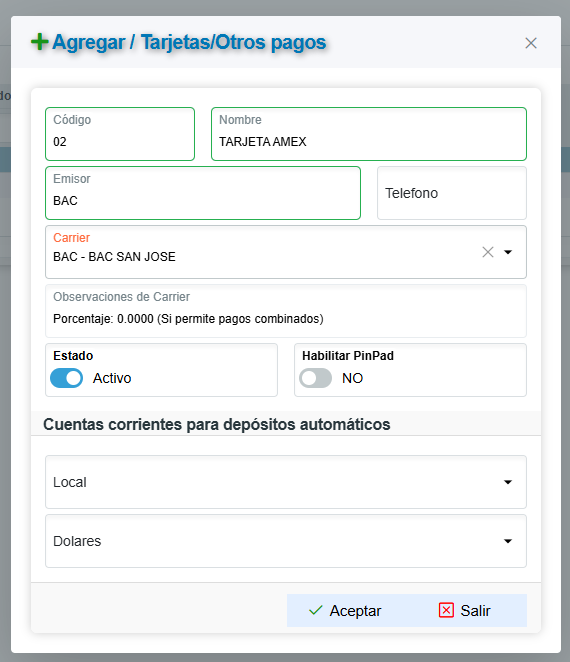Viewport: 570px width, 662px height.
Task: Click the NO label beside PinPad switch
Action: 352,378
